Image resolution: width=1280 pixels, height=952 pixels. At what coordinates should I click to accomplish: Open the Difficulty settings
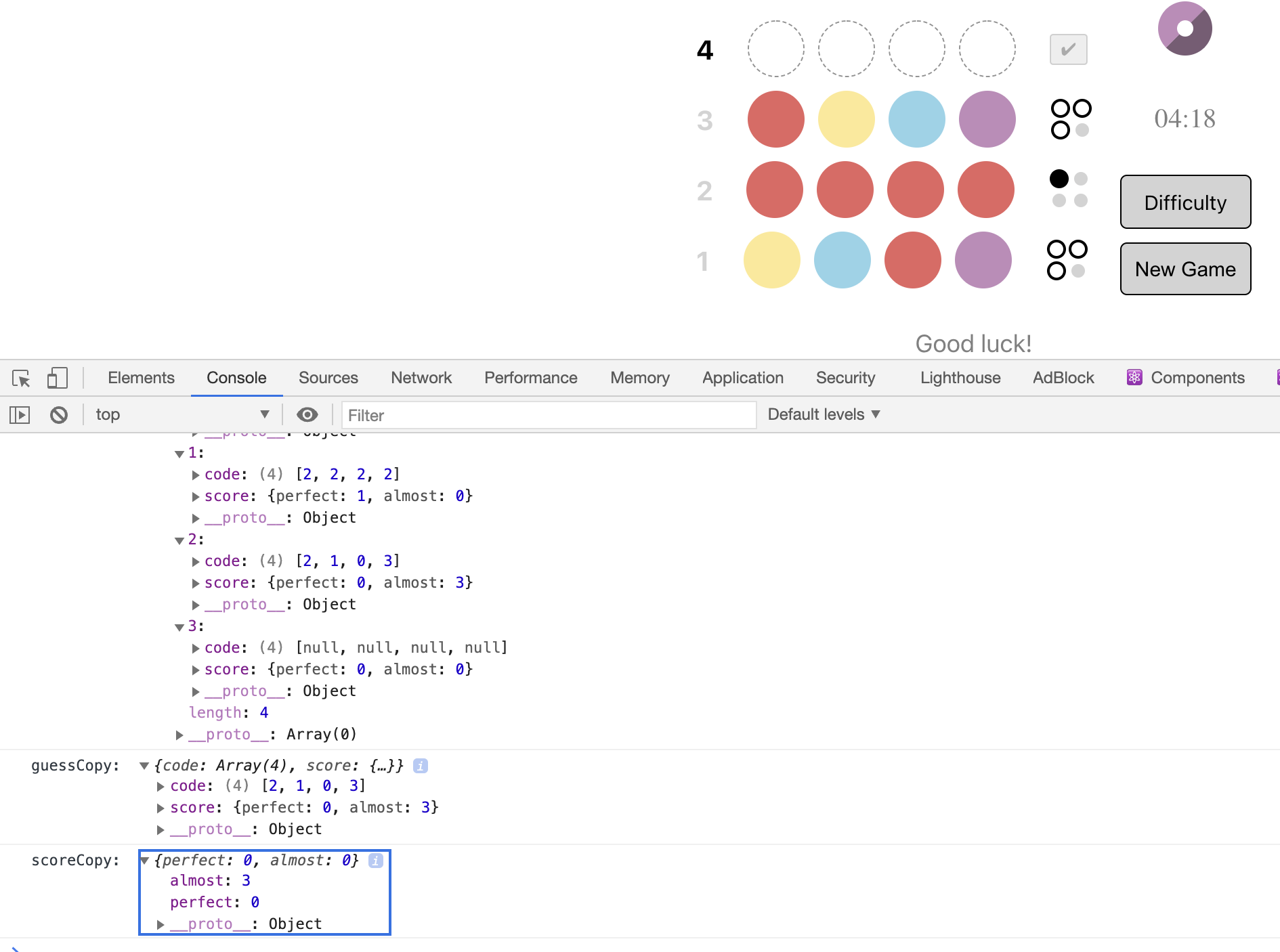click(1185, 202)
